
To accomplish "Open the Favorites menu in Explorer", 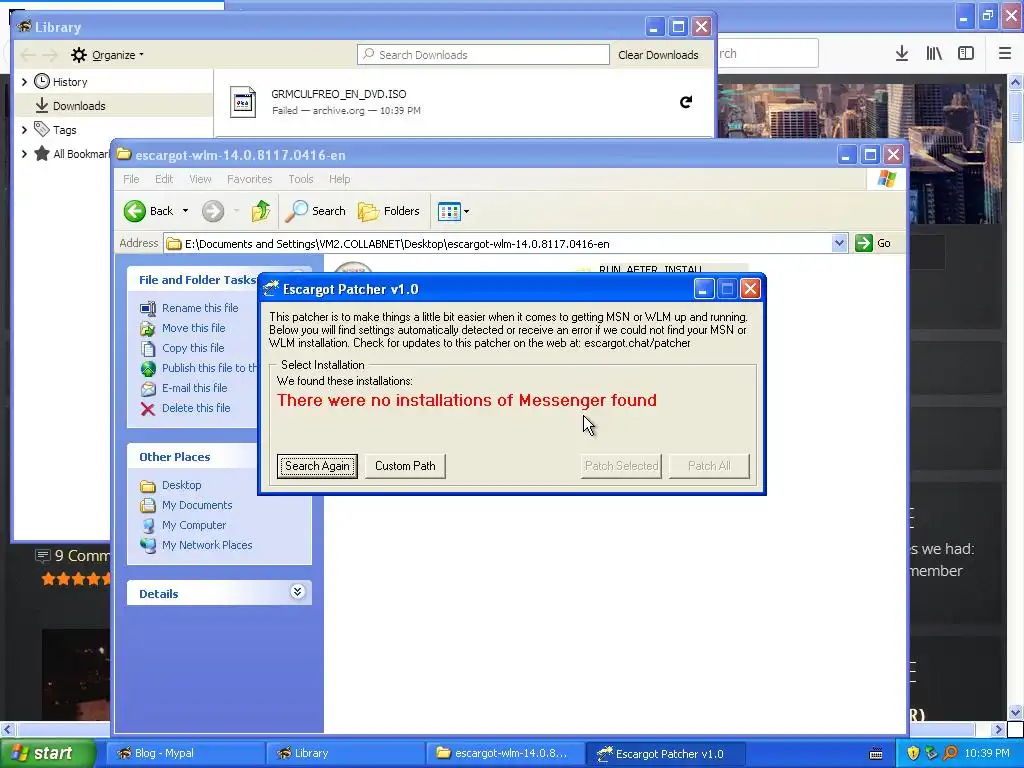I will (x=249, y=179).
